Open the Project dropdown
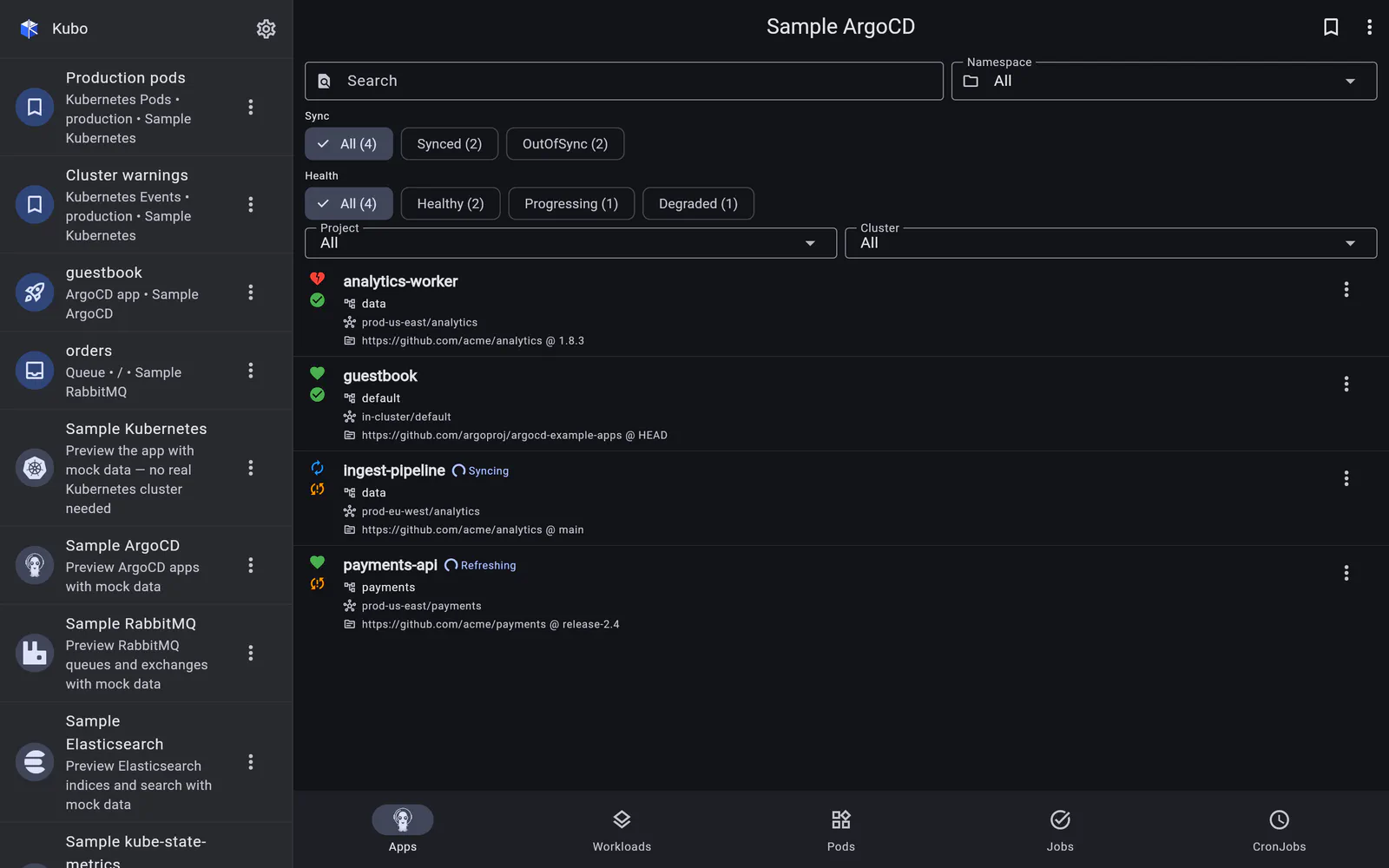This screenshot has width=1389, height=868. (570, 243)
